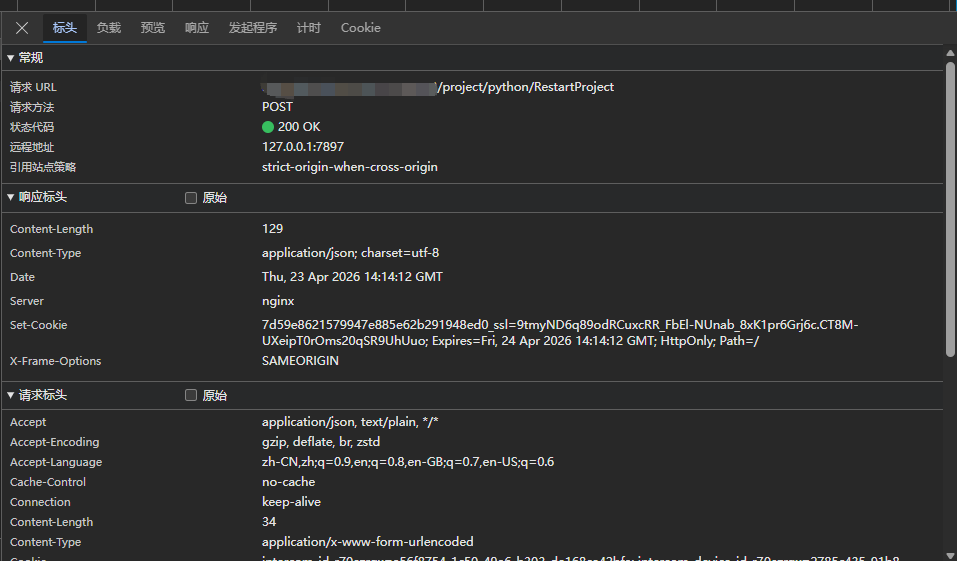The image size is (957, 561).
Task: Collapse the 常规 section
Action: point(11,58)
